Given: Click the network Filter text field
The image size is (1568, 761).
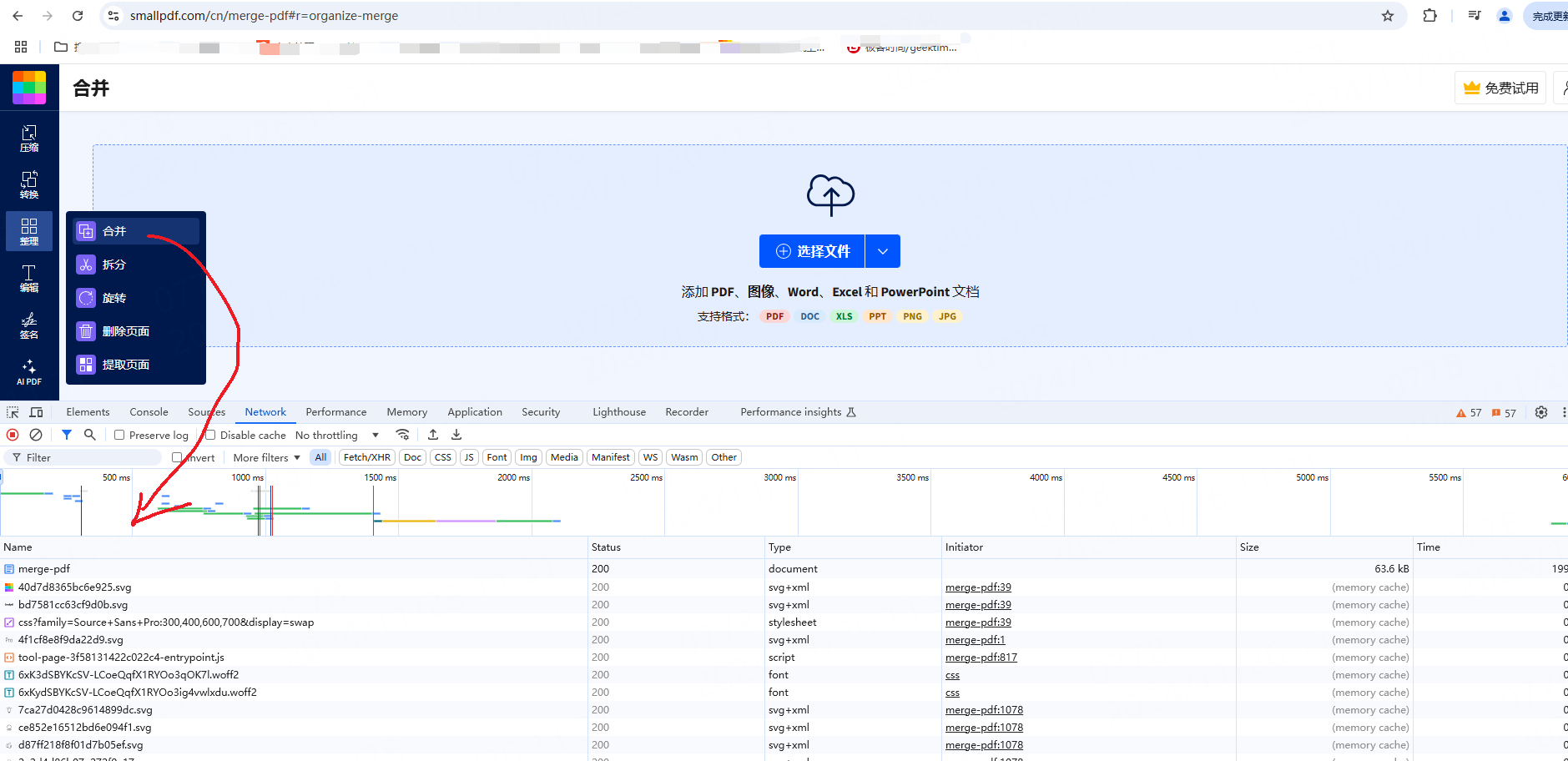Looking at the screenshot, I should (83, 457).
